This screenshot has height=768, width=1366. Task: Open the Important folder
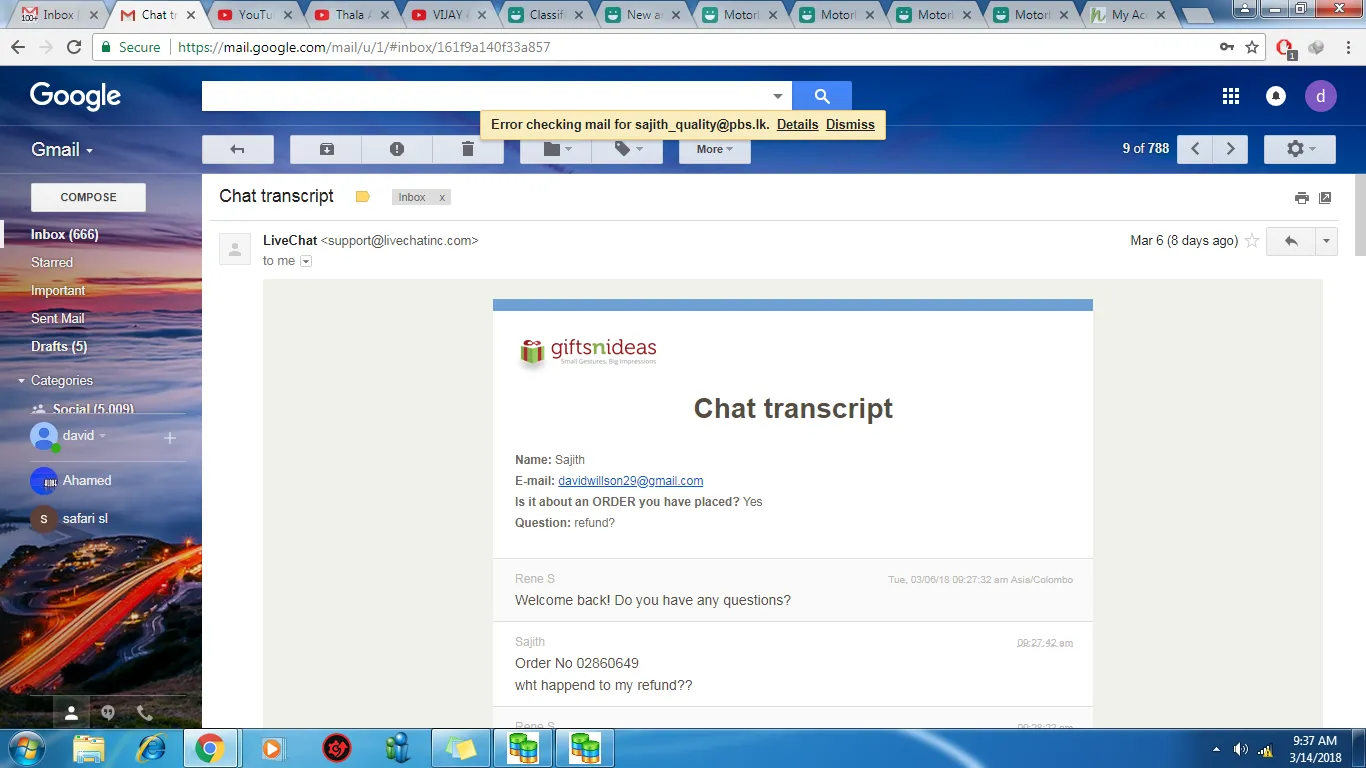[x=58, y=290]
